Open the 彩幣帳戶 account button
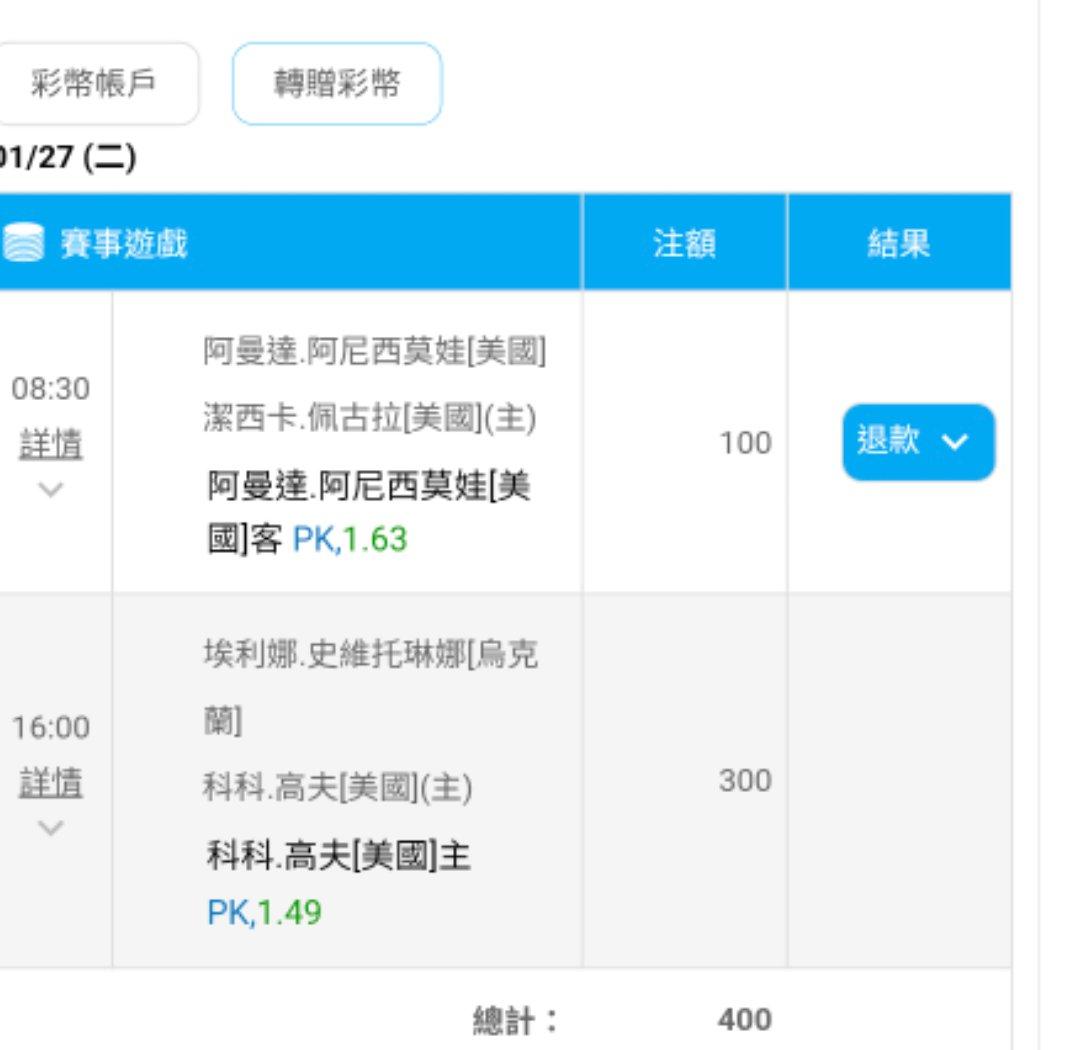Viewport: 1080px width, 1050px height. (93, 85)
